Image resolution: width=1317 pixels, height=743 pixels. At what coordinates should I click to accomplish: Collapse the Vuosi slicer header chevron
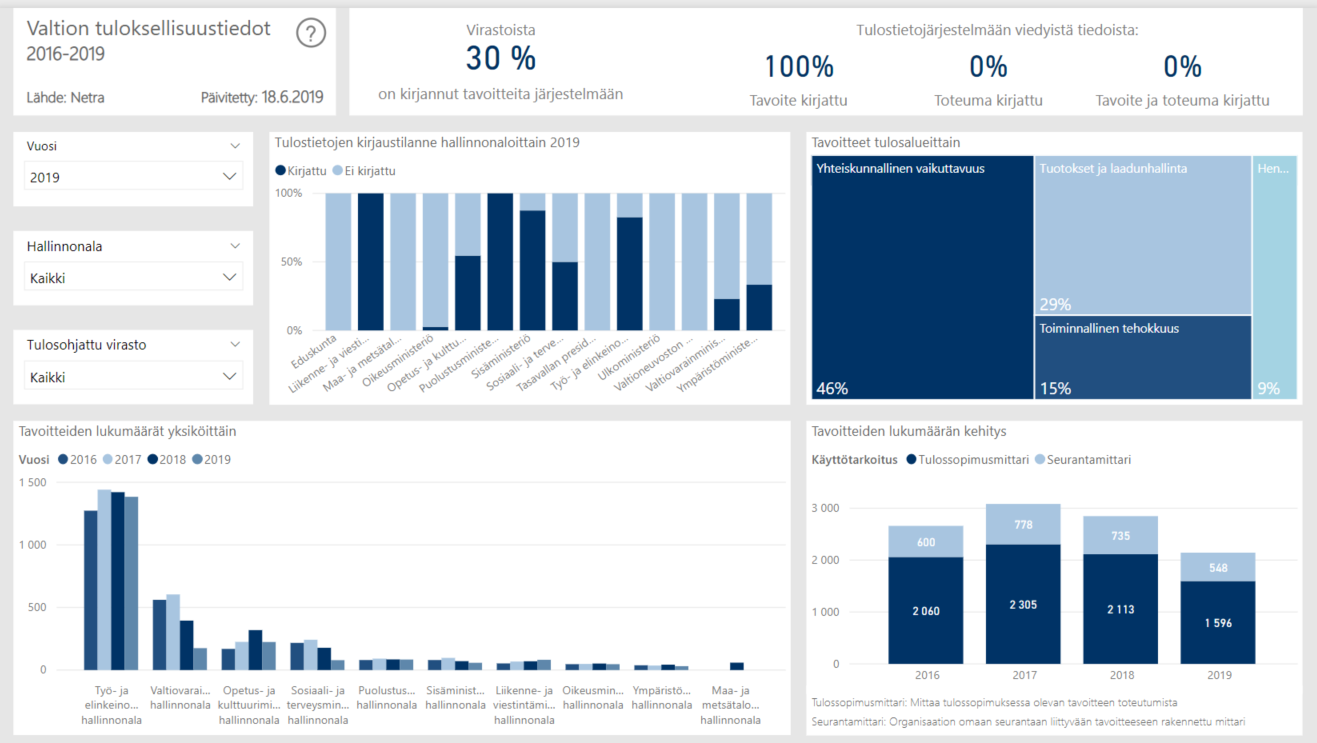[235, 146]
